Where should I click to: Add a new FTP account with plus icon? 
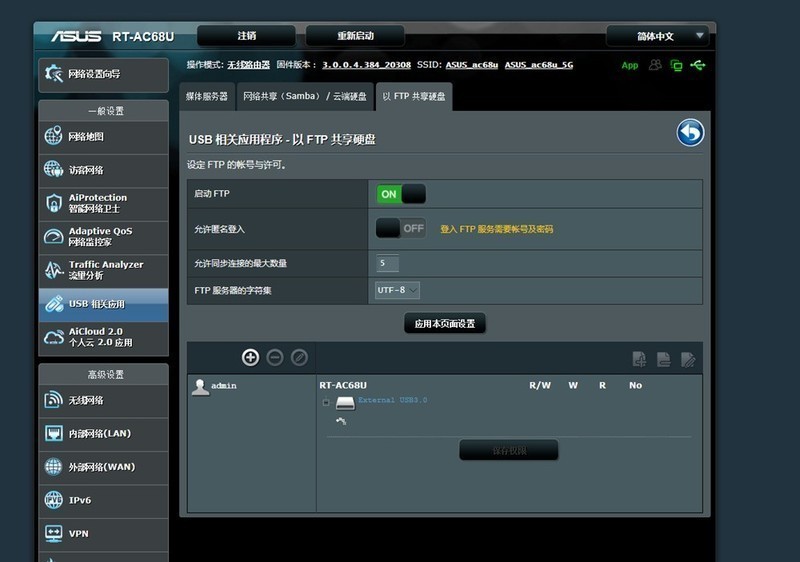[x=250, y=357]
